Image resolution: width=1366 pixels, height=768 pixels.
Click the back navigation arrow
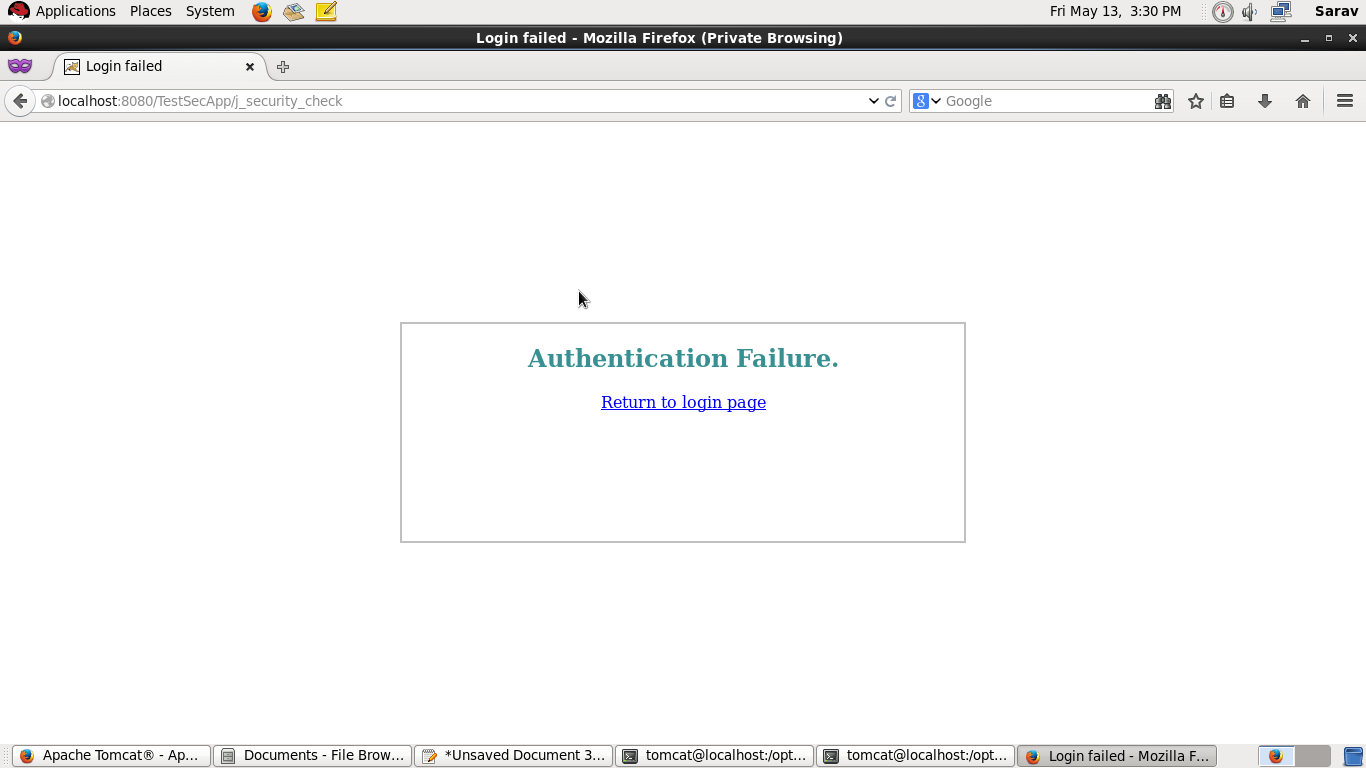[20, 100]
